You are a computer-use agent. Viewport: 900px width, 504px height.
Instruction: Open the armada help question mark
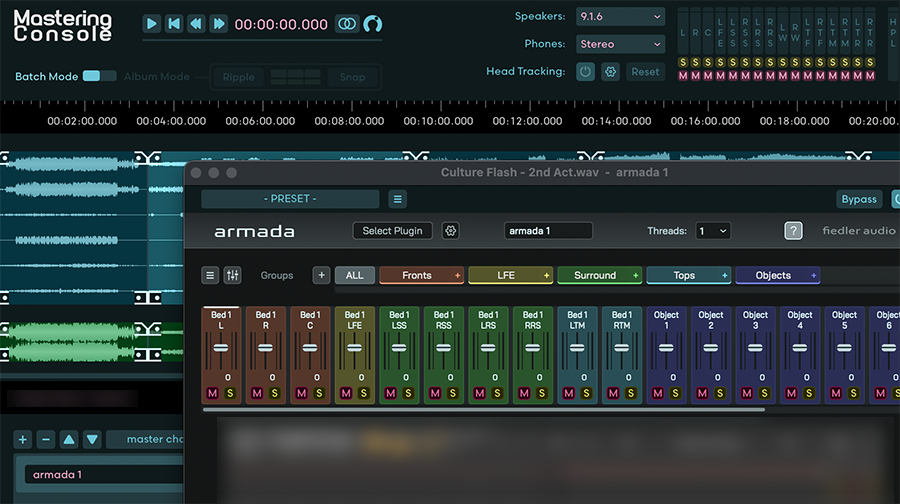click(x=793, y=231)
